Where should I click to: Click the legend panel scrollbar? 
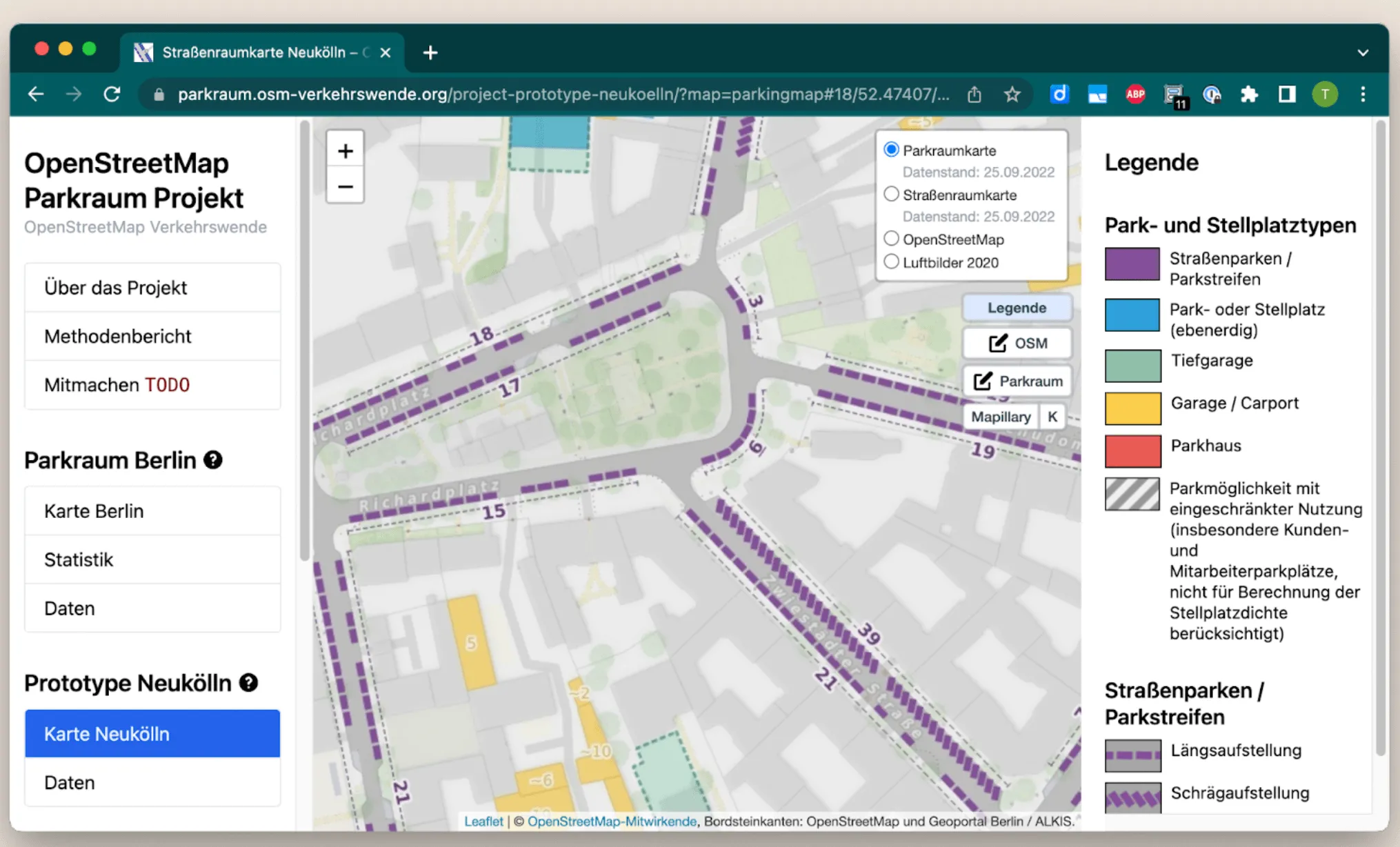point(1380,439)
